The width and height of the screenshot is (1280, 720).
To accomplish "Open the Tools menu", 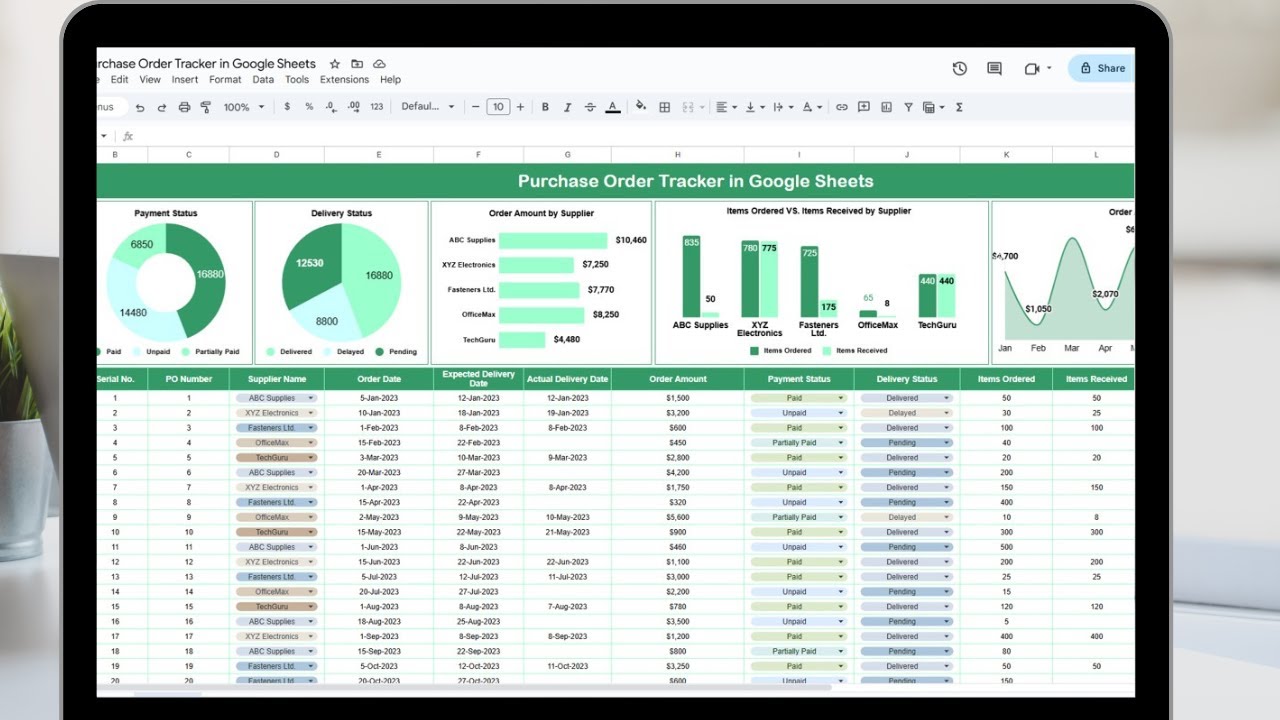I will click(x=297, y=79).
